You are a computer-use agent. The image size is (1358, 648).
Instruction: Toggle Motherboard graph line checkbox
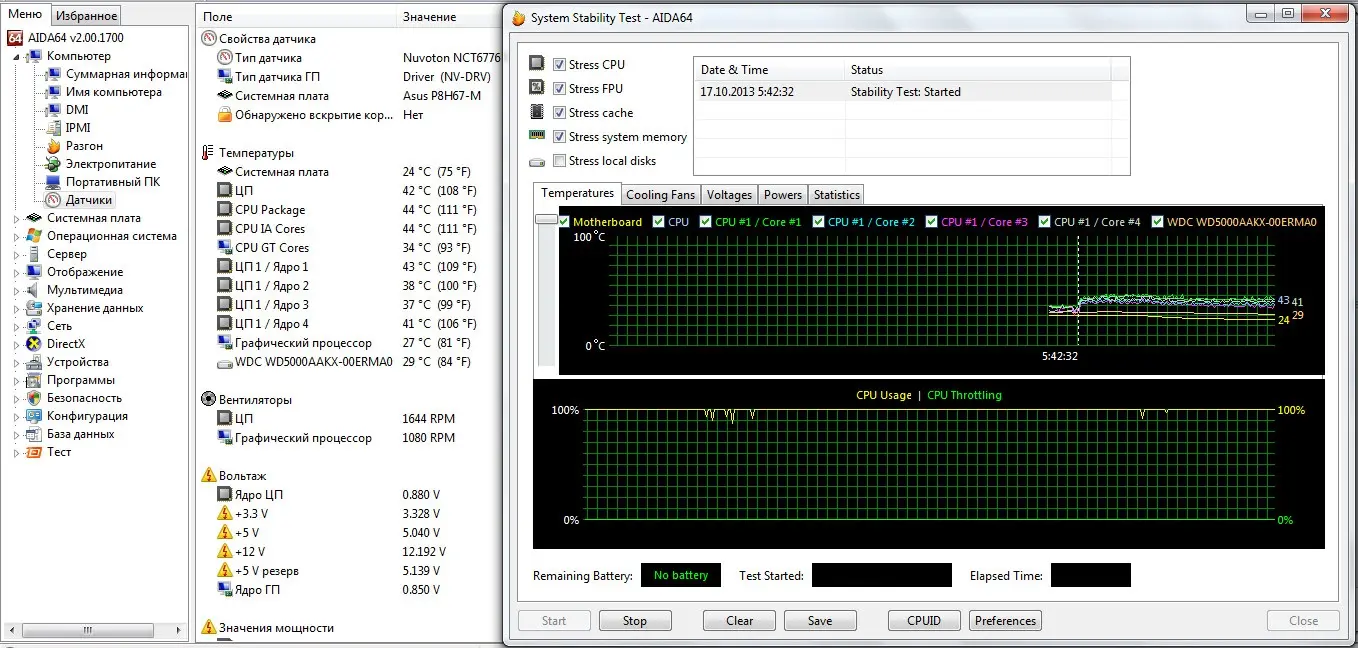565,222
